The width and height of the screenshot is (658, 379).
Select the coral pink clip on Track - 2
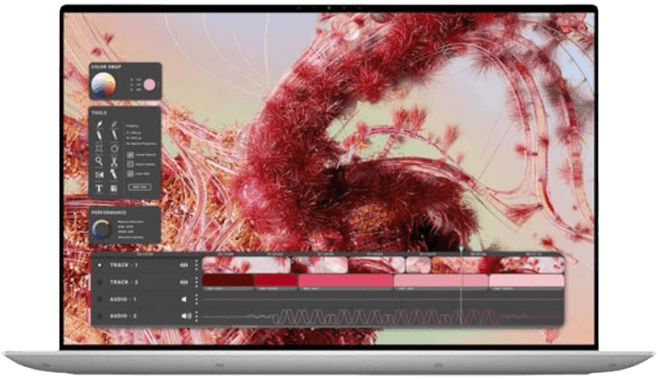point(346,281)
